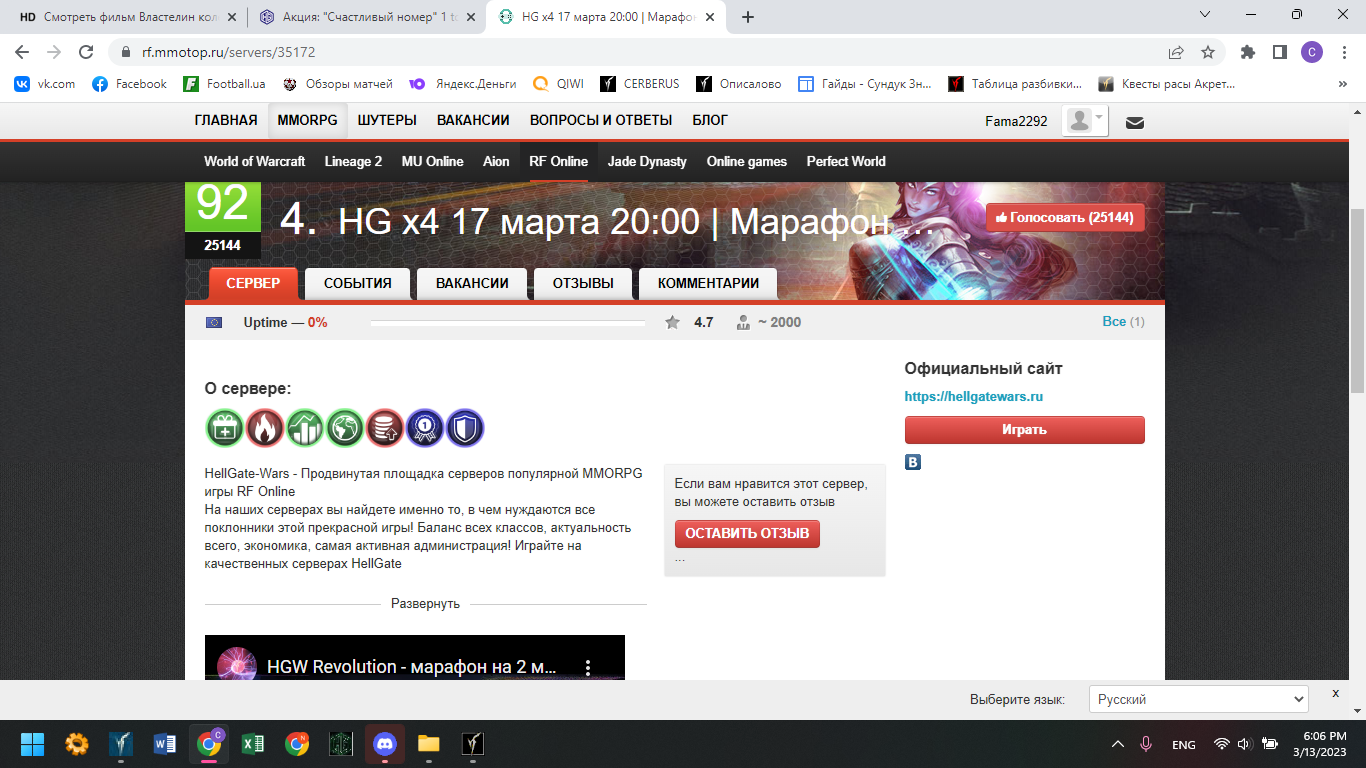1366x768 pixels.
Task: Show hidden system tray icons
Action: (x=1117, y=744)
